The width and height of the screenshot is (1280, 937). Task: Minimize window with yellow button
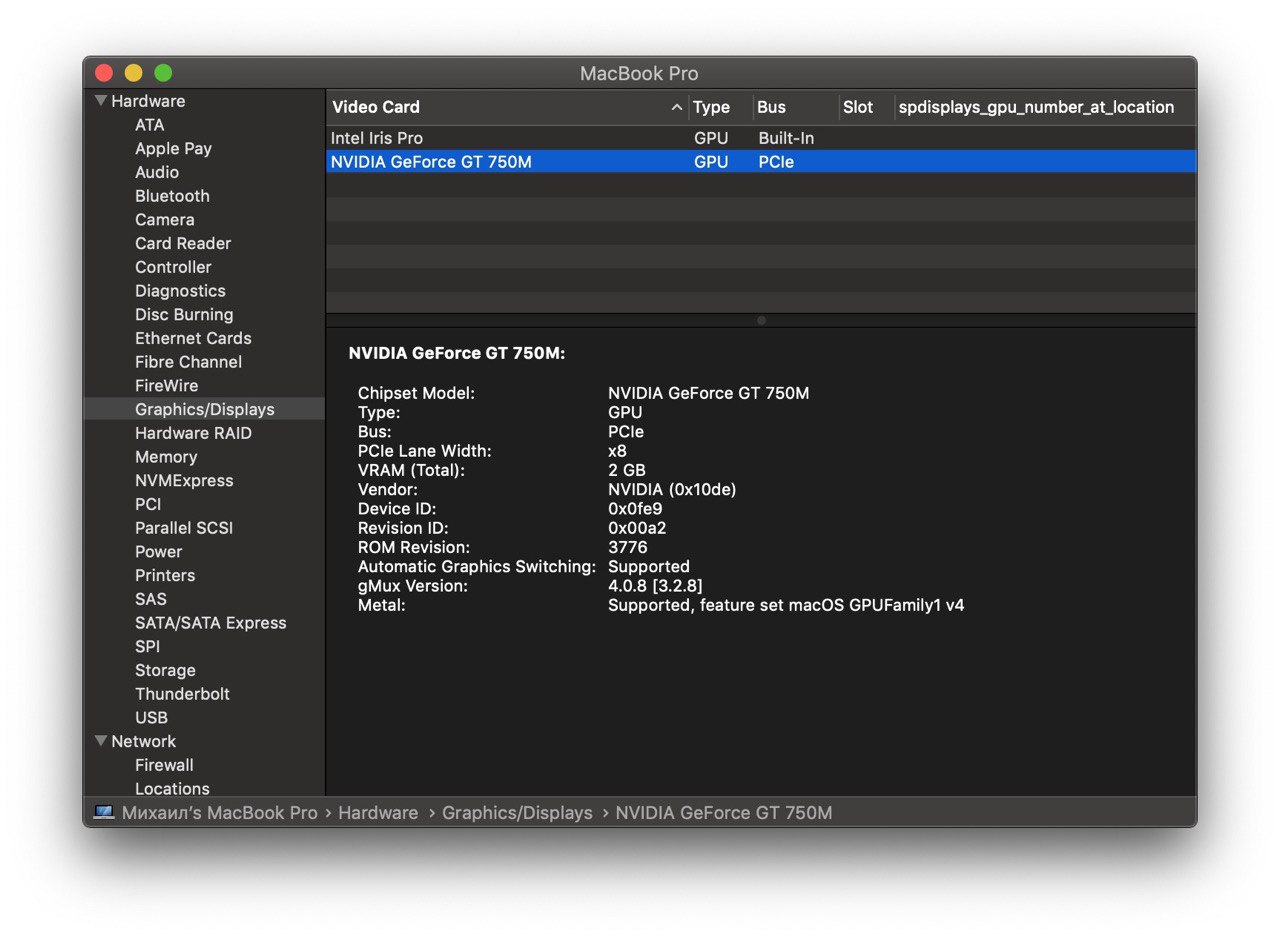133,73
